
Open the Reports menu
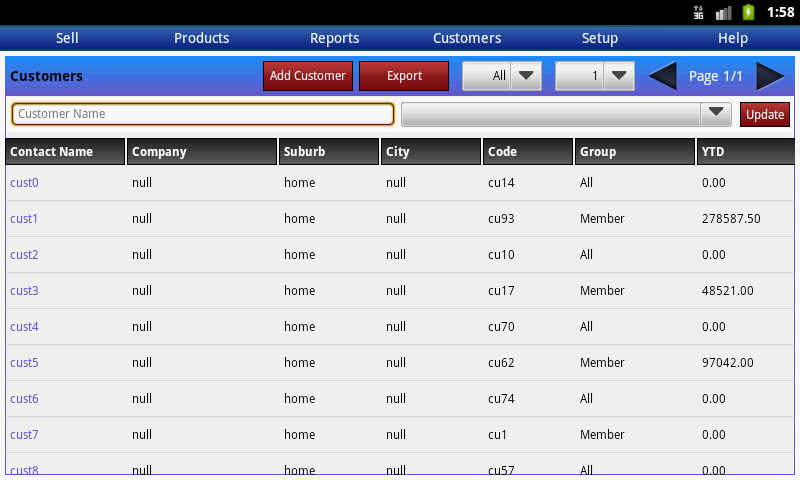(x=335, y=38)
